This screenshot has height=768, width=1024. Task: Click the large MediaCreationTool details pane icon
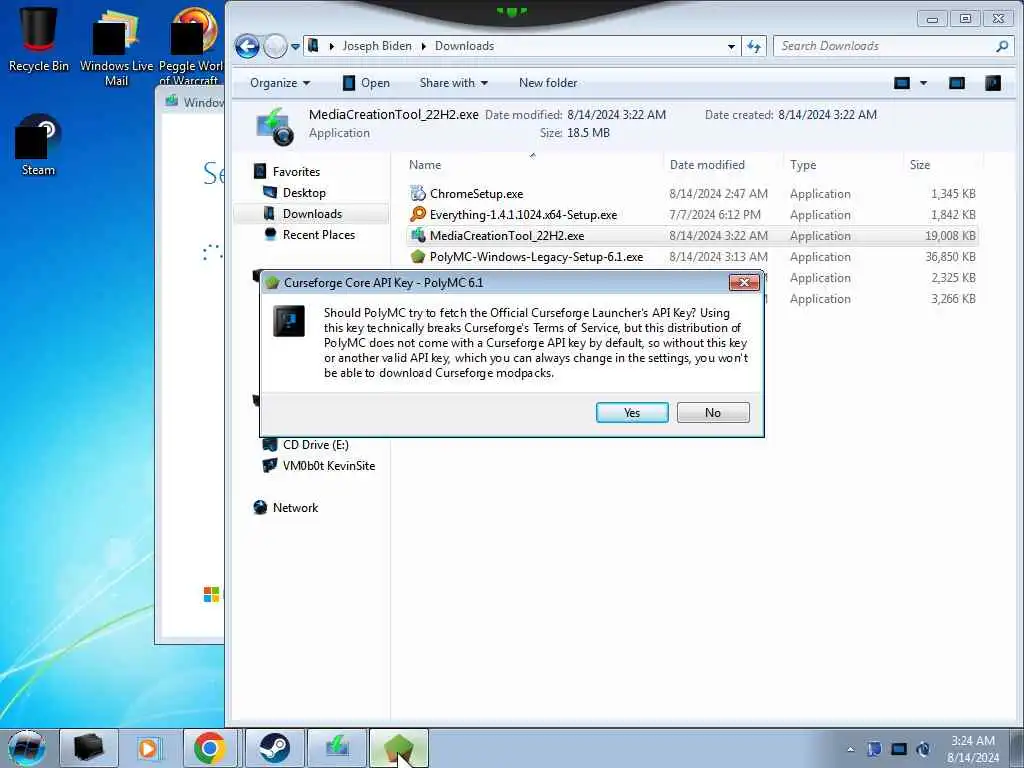pos(275,126)
